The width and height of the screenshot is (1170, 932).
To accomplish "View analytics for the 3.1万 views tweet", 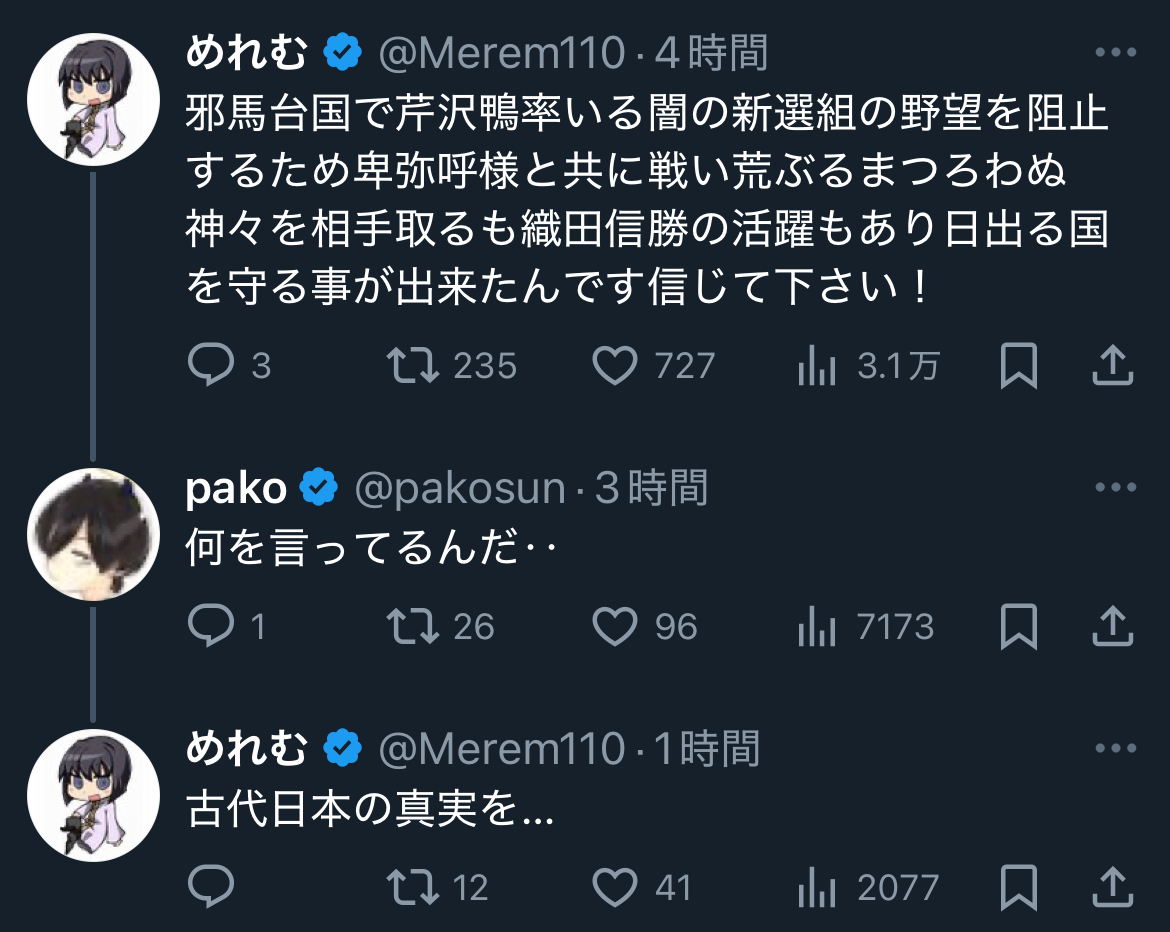I will [x=816, y=367].
